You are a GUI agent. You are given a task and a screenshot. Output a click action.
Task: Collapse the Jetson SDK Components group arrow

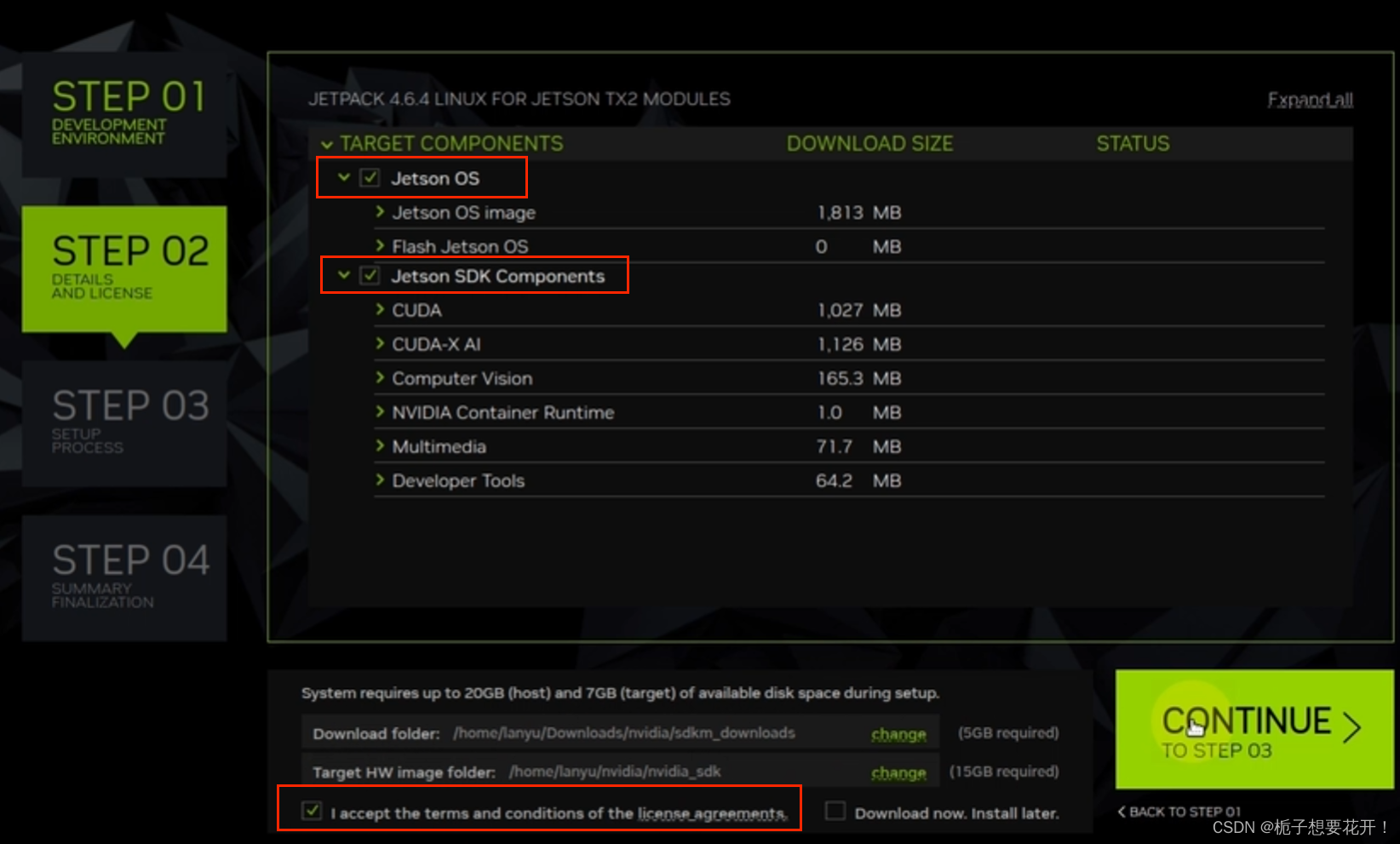(x=344, y=276)
